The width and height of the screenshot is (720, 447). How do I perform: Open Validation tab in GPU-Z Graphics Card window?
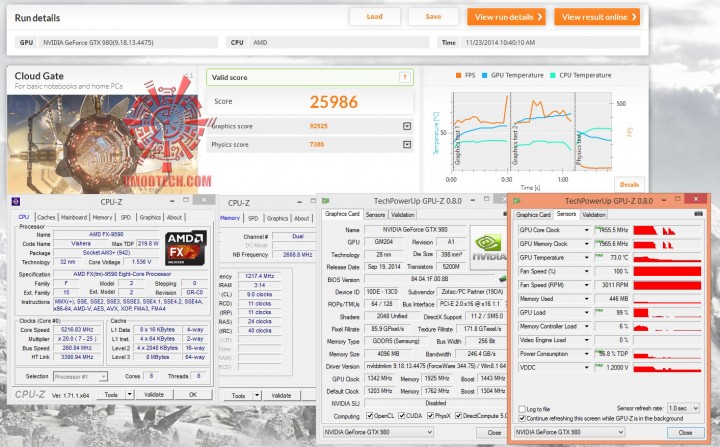[403, 215]
